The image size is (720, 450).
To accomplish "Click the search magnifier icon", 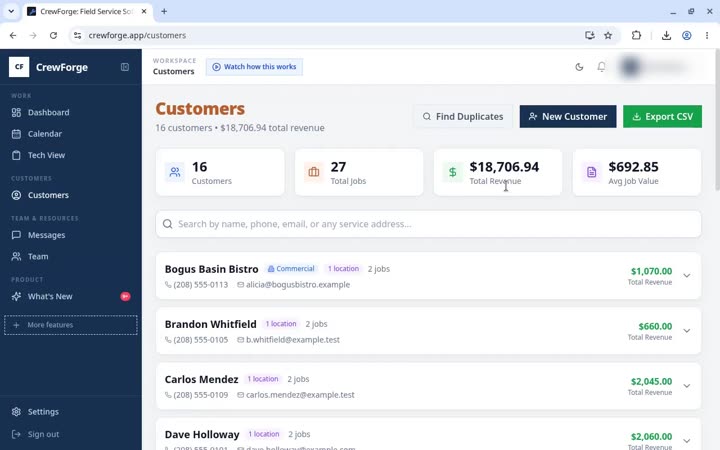I will tap(168, 224).
